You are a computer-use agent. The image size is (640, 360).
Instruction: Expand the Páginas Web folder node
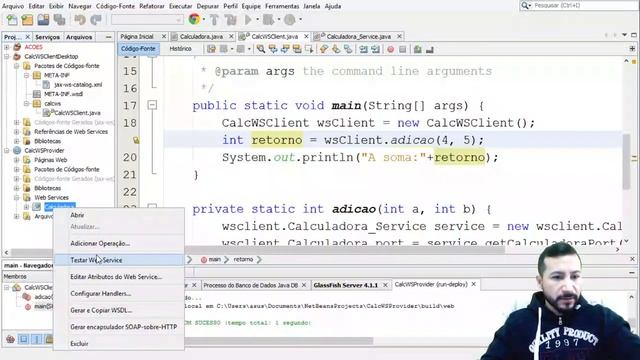17,160
